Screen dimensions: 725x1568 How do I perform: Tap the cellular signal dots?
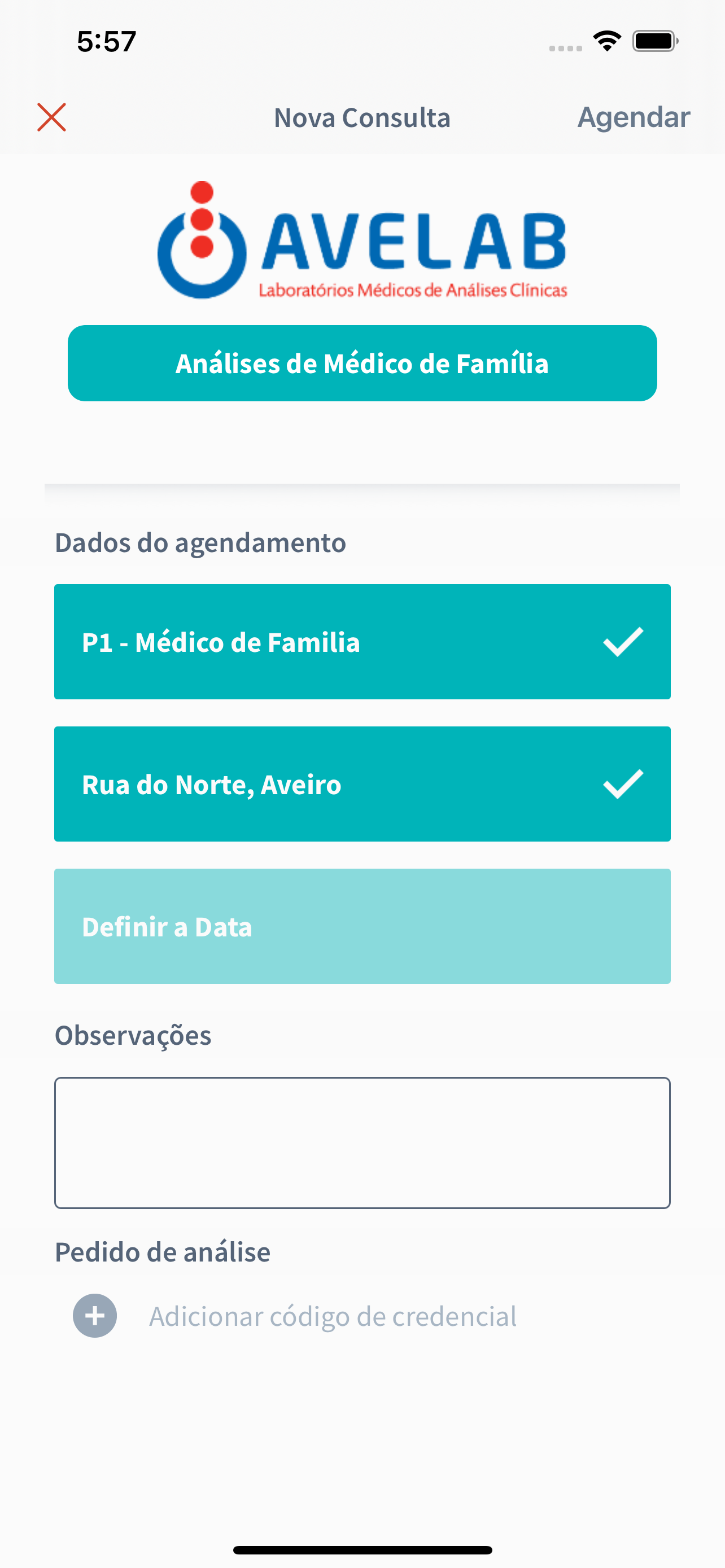tap(566, 49)
